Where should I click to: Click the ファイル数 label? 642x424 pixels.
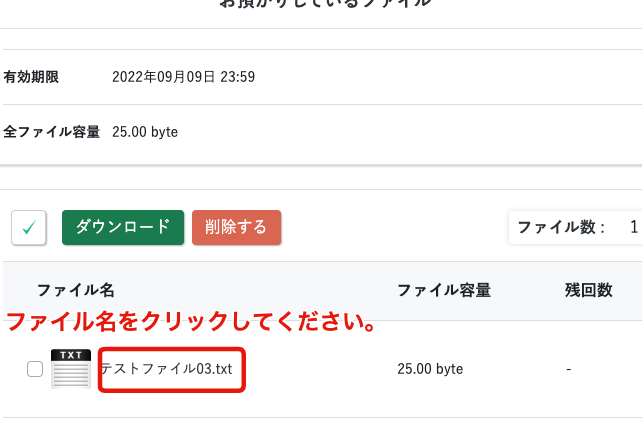(561, 228)
